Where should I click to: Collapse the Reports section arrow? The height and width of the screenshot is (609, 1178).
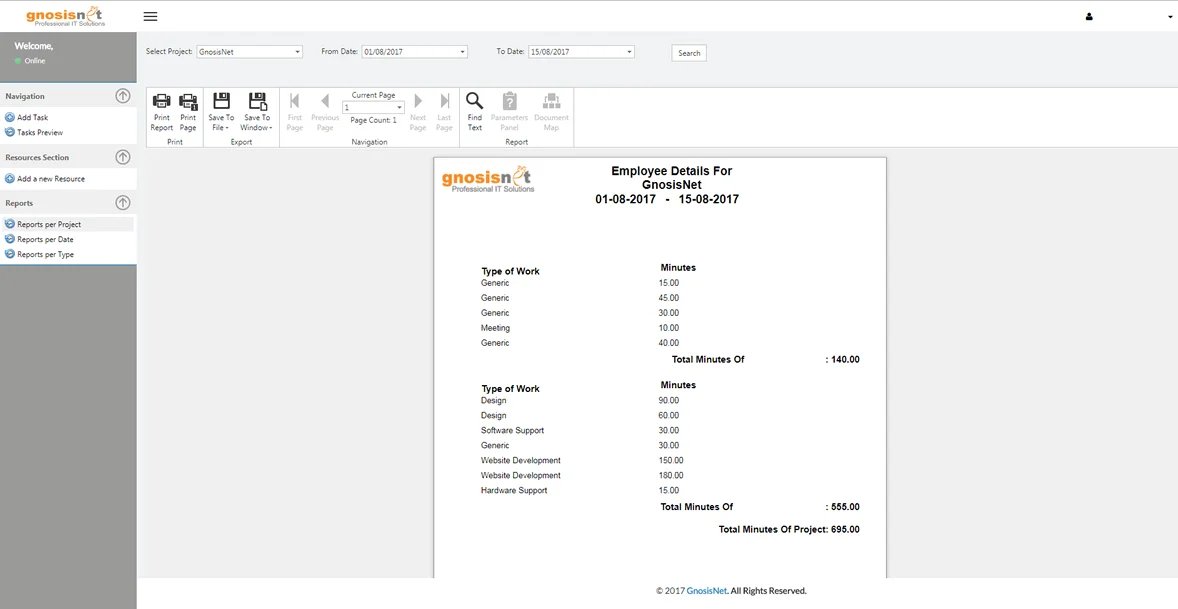[122, 203]
